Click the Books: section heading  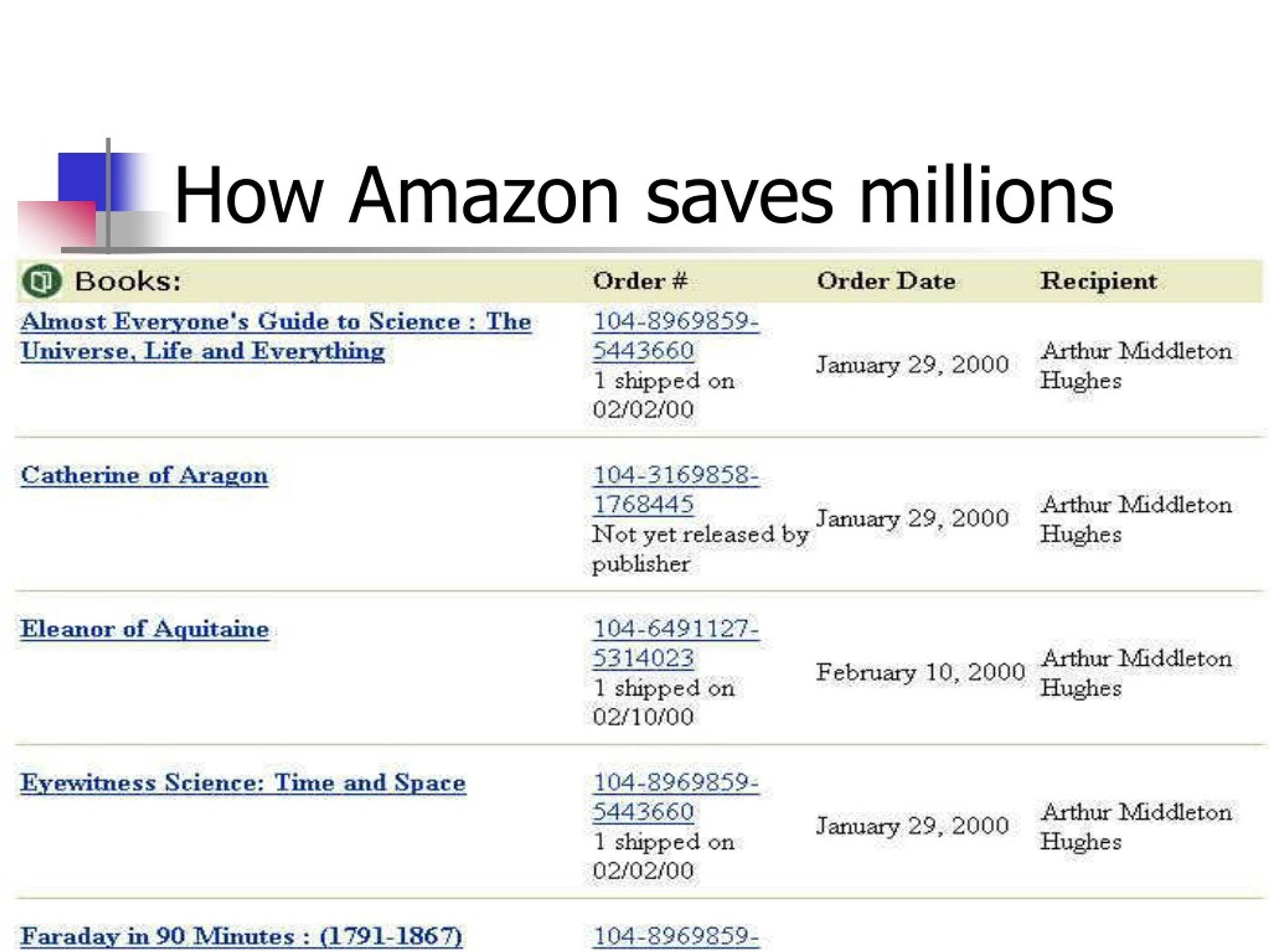[127, 281]
